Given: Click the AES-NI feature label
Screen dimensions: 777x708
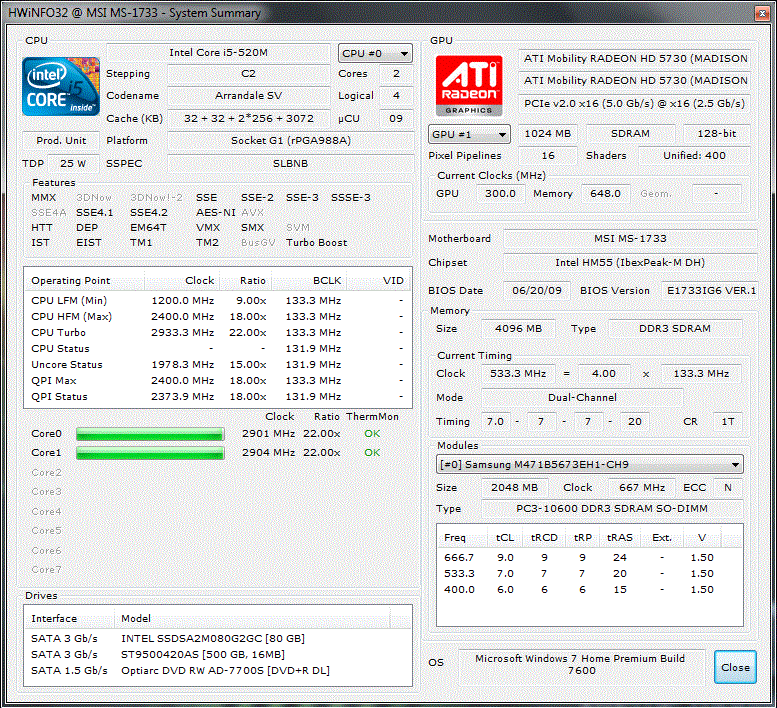Looking at the screenshot, I should (x=216, y=213).
